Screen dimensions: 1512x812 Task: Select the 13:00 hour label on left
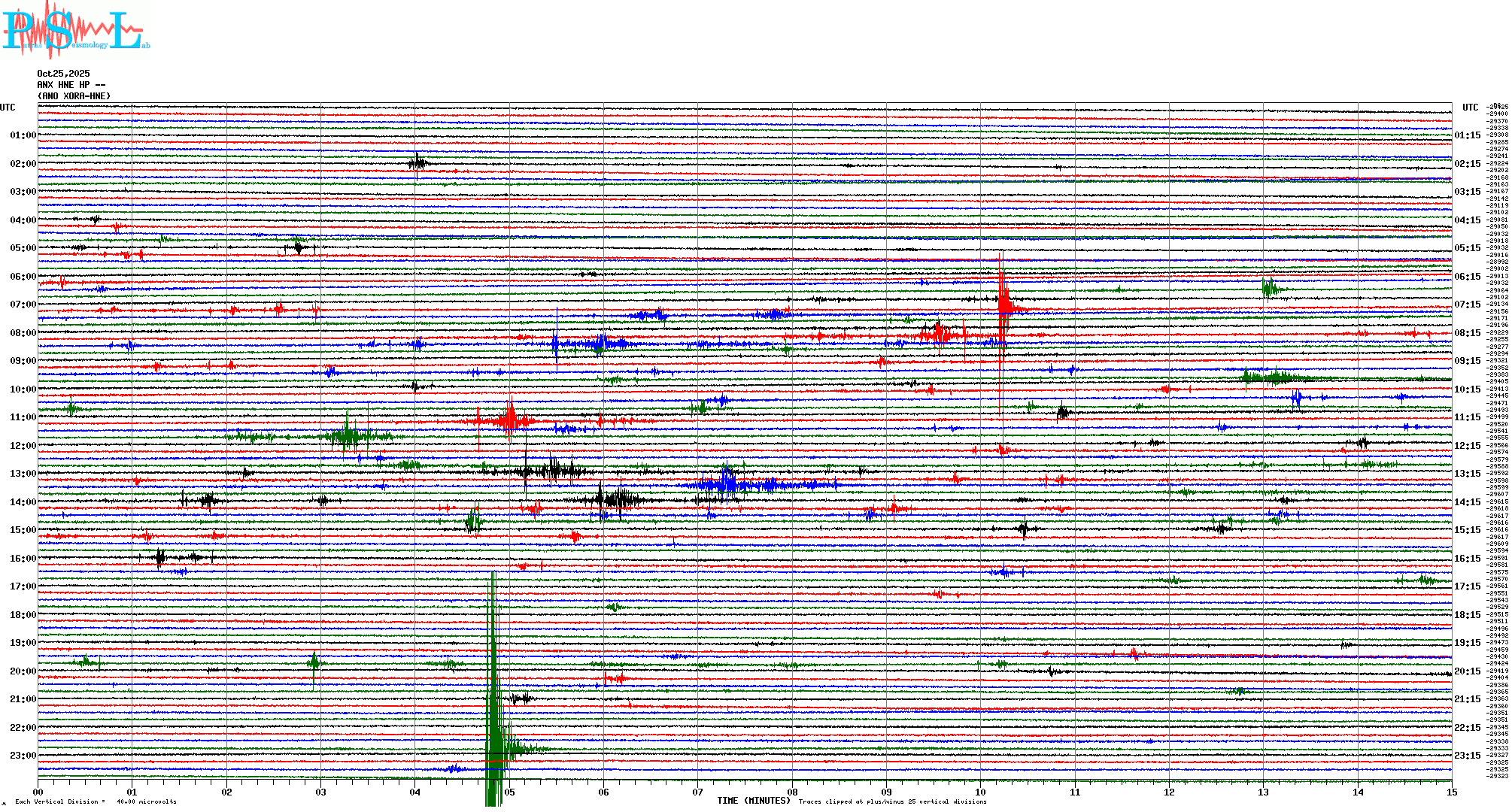pyautogui.click(x=23, y=474)
